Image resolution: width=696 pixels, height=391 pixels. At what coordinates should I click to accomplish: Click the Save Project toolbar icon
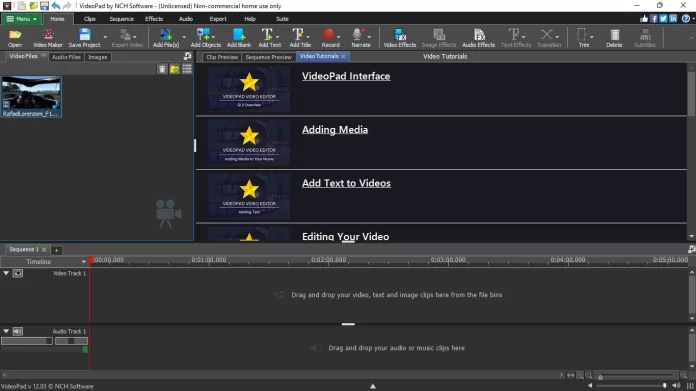pos(84,37)
